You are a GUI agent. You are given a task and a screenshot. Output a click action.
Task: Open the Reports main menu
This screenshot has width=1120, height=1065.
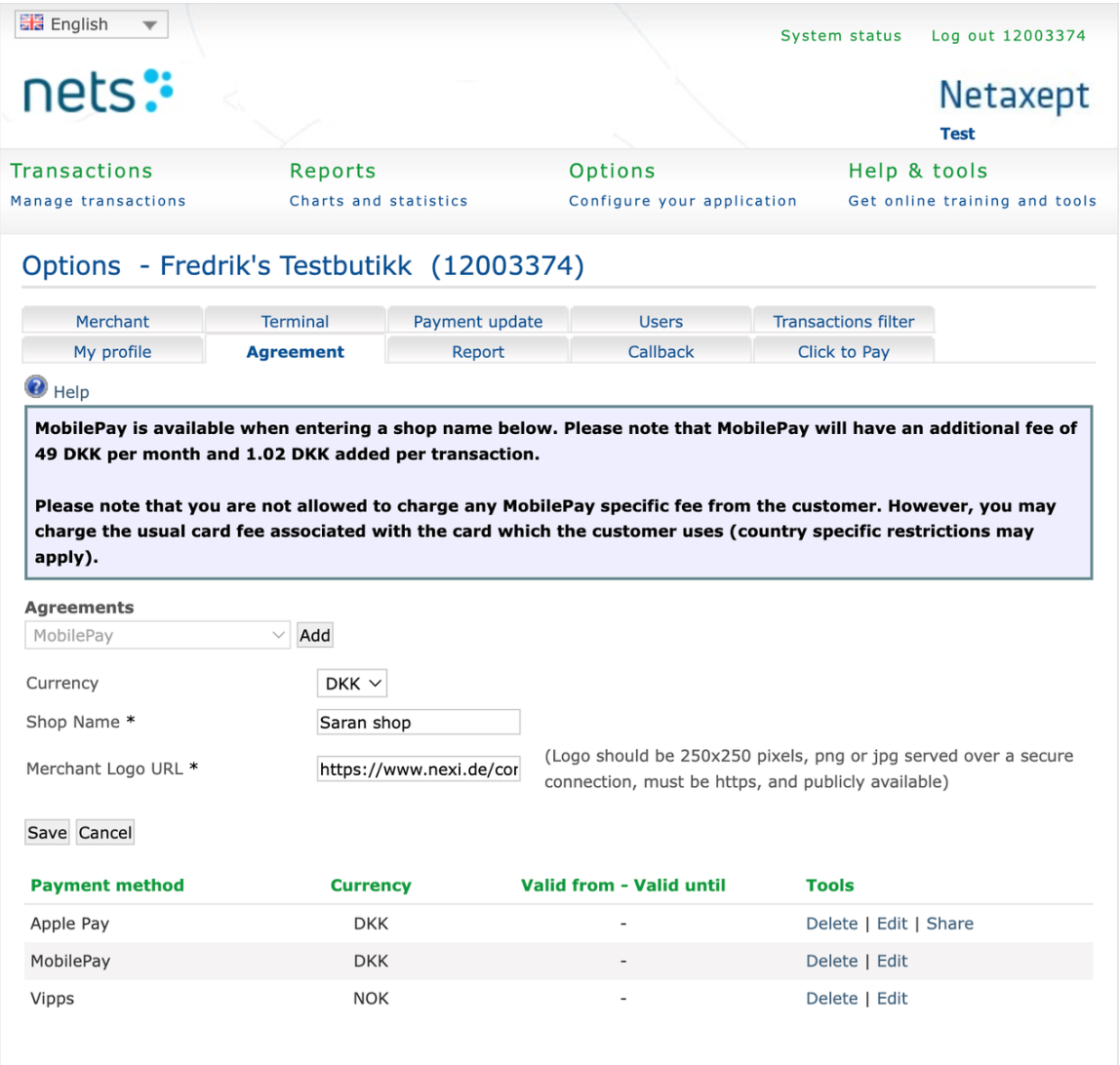pos(333,171)
